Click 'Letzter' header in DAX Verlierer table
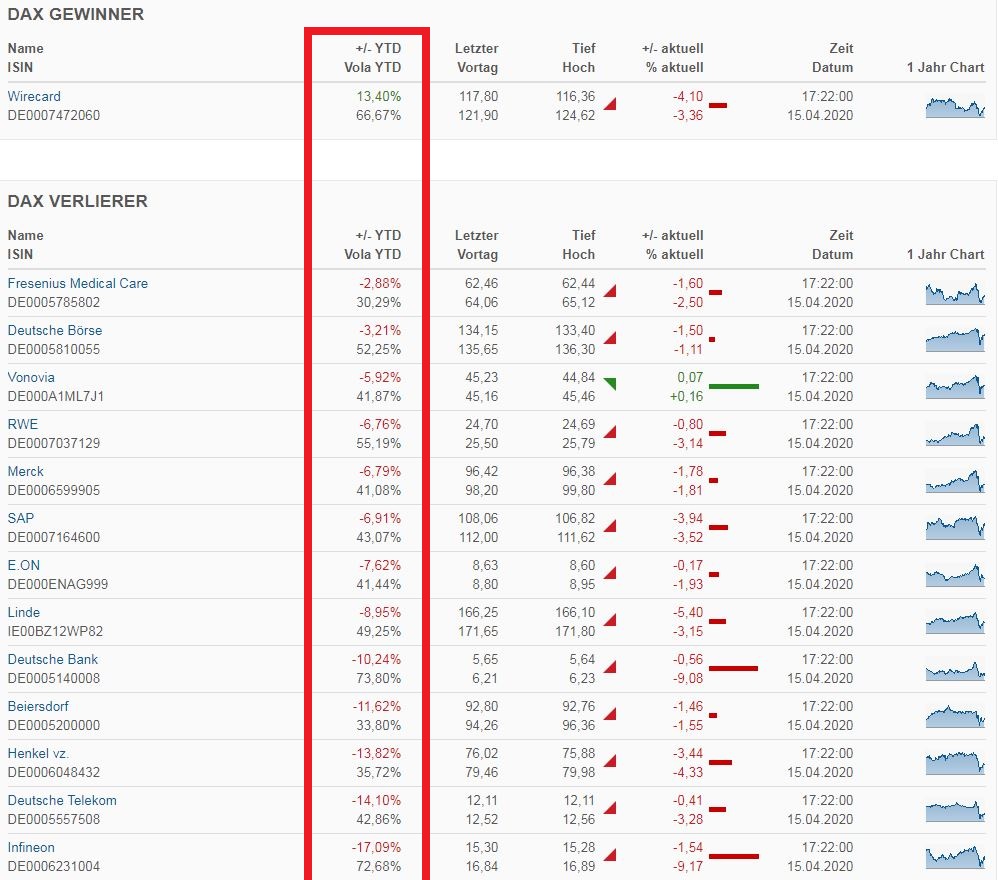The height and width of the screenshot is (880, 998). pos(477,235)
